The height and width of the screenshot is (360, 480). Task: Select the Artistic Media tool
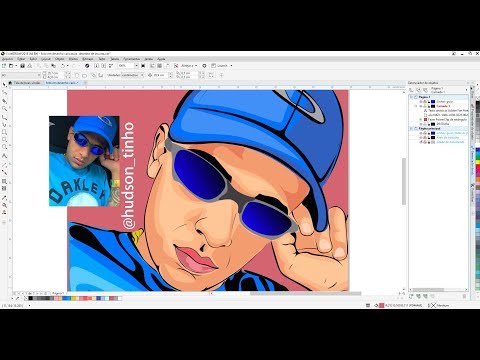(x=4, y=125)
